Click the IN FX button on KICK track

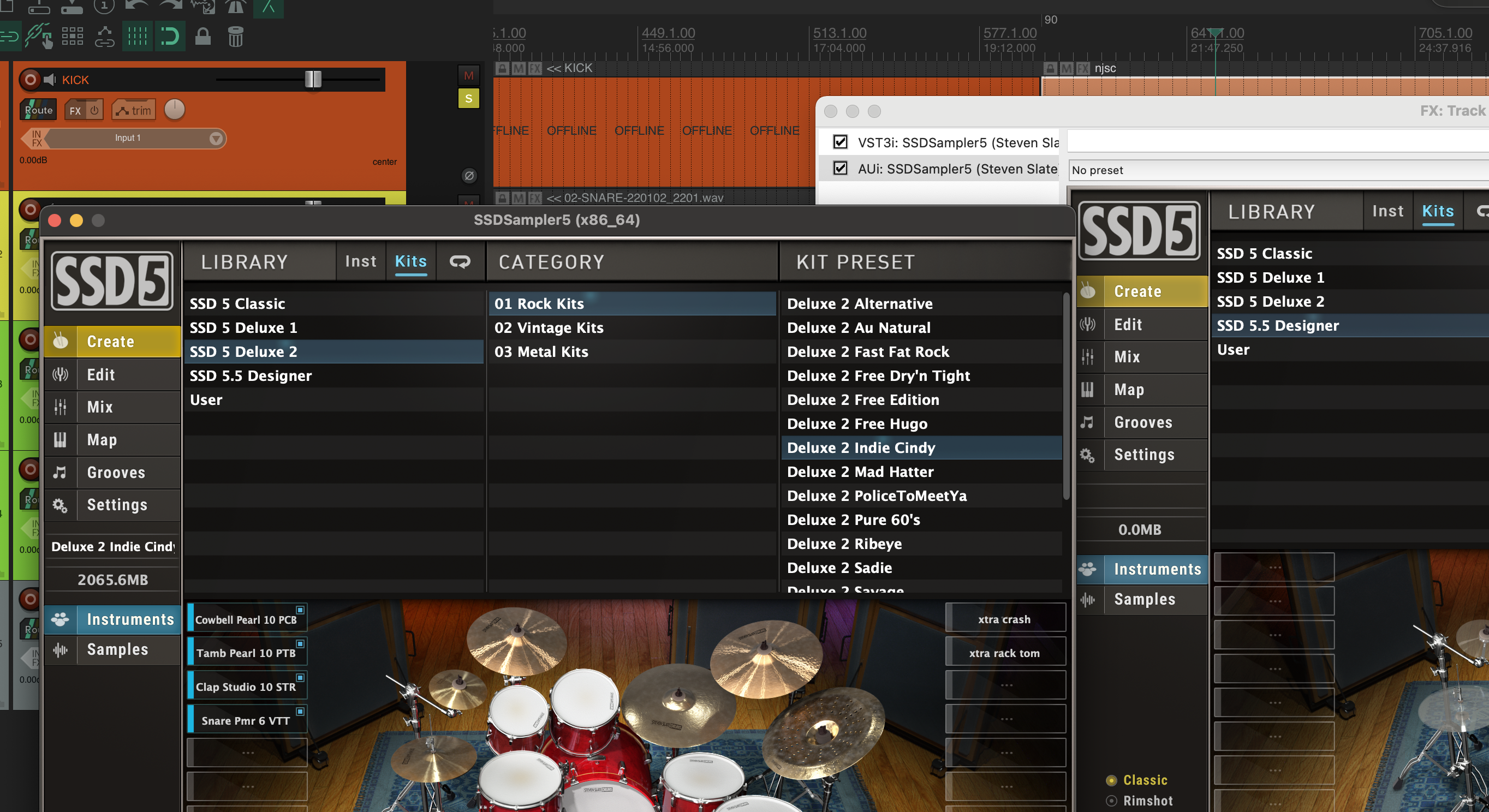(36, 138)
